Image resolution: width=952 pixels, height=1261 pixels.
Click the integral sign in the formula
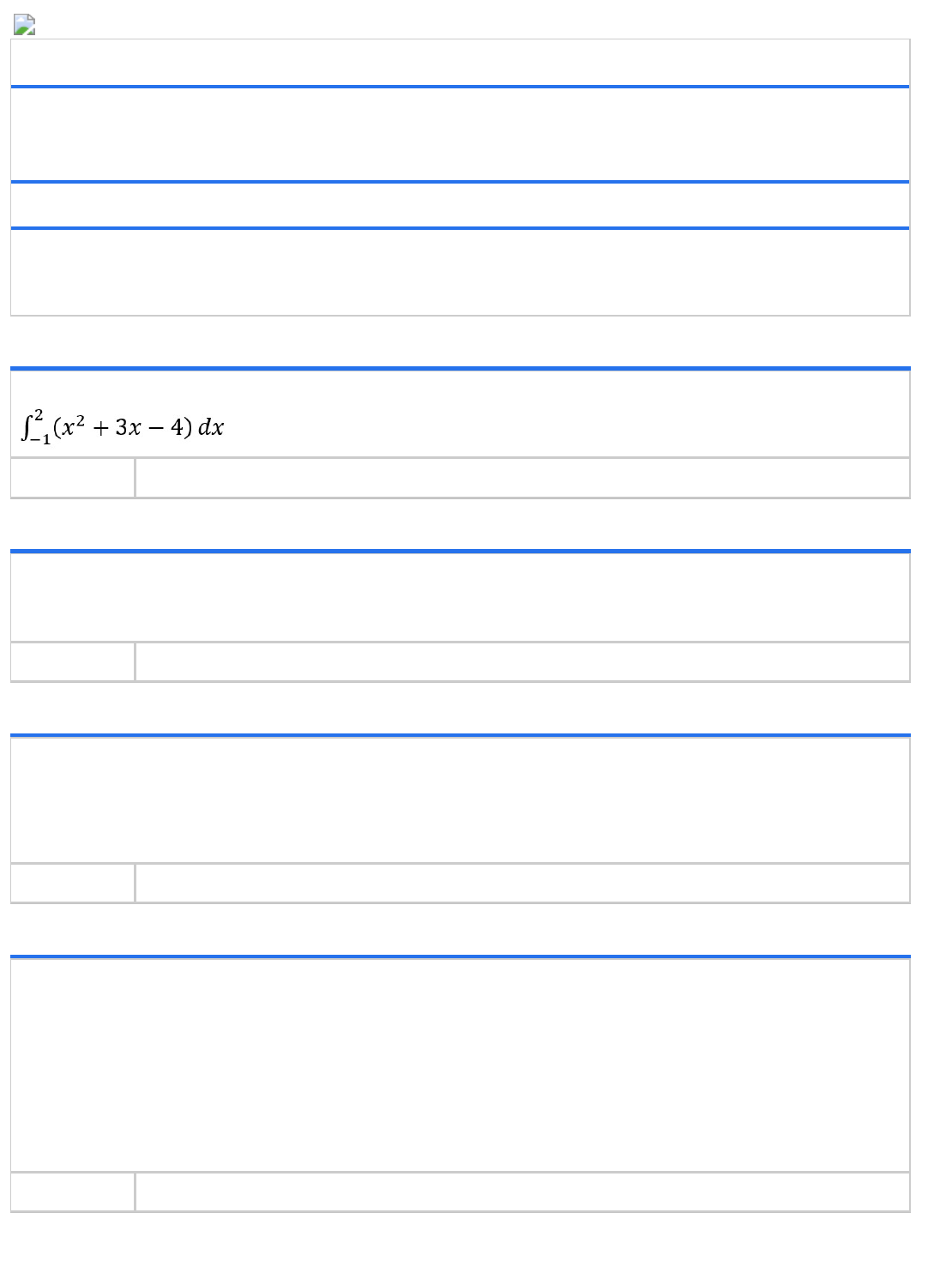pos(27,426)
